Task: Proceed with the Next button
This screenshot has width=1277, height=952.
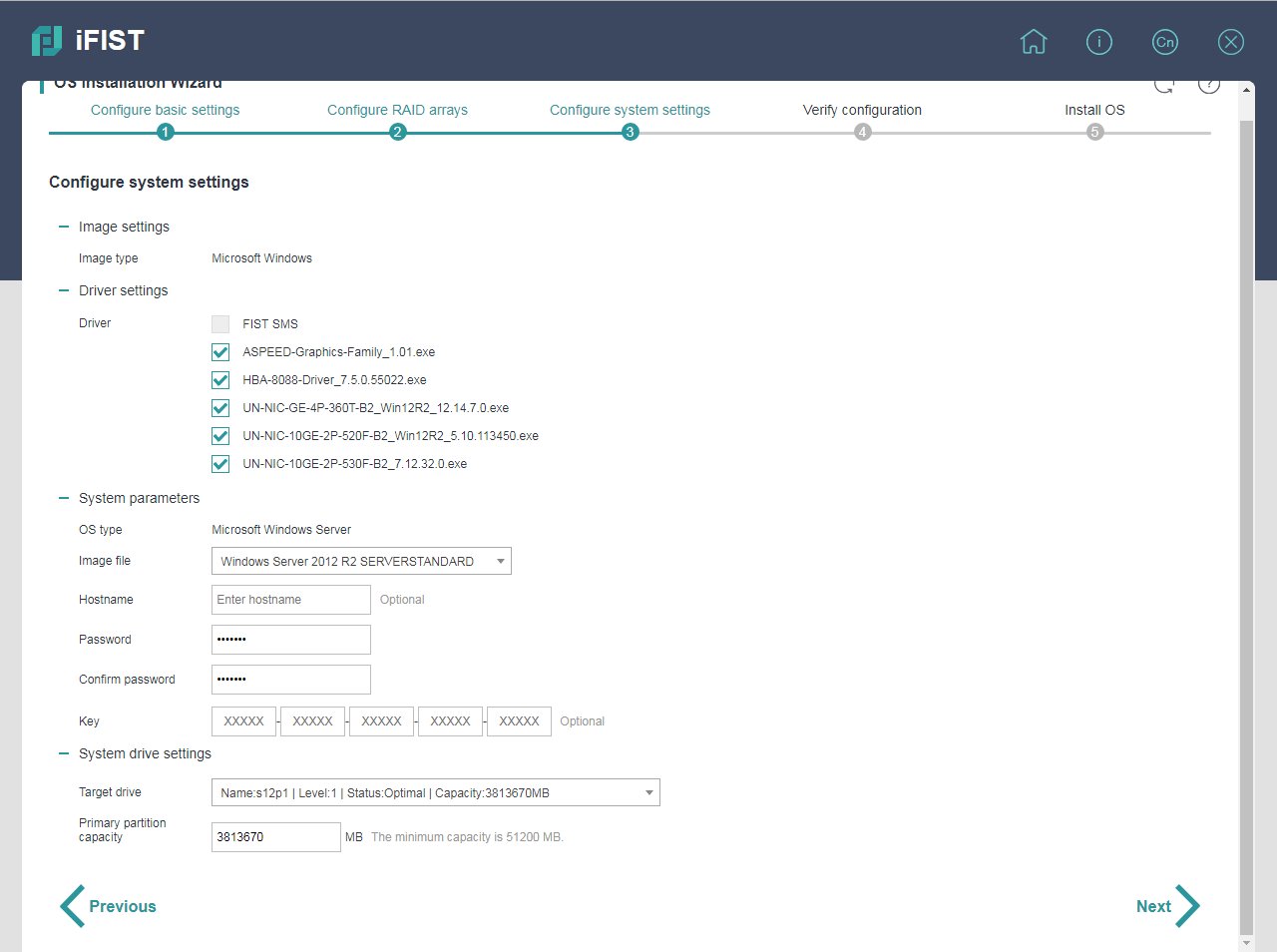Action: point(1167,906)
